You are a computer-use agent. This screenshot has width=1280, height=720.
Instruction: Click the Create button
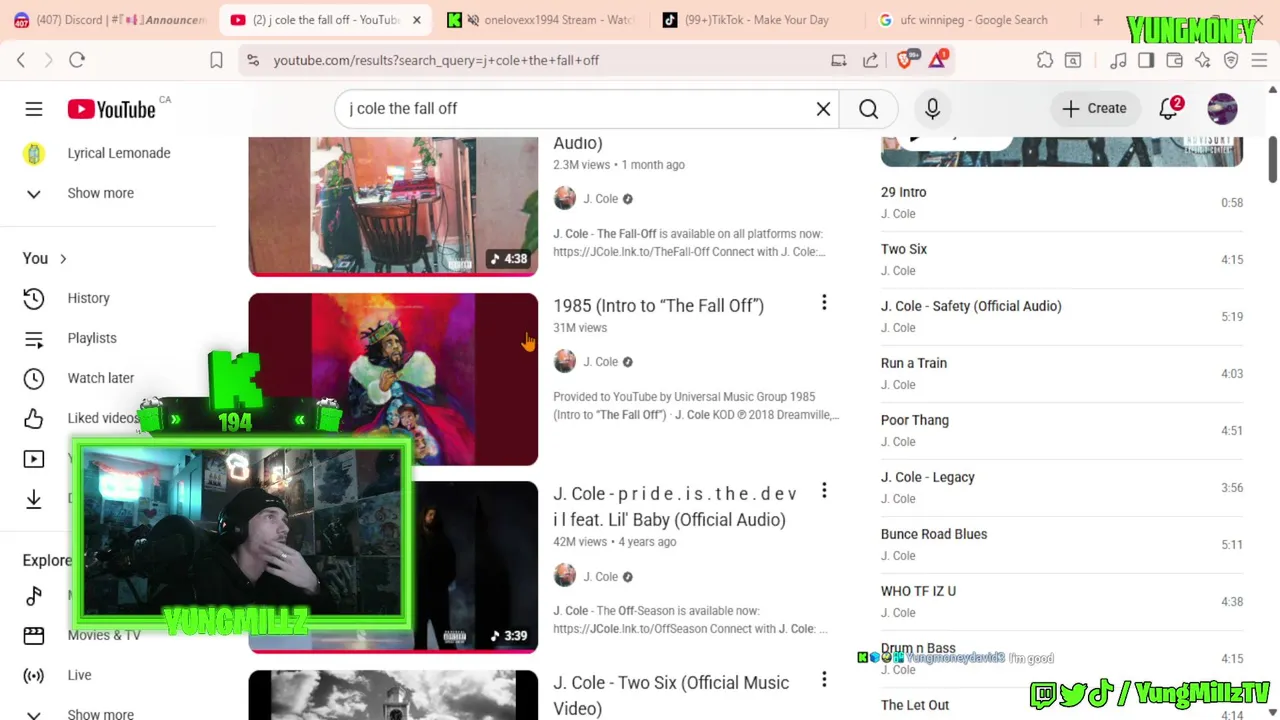pyautogui.click(x=1094, y=108)
